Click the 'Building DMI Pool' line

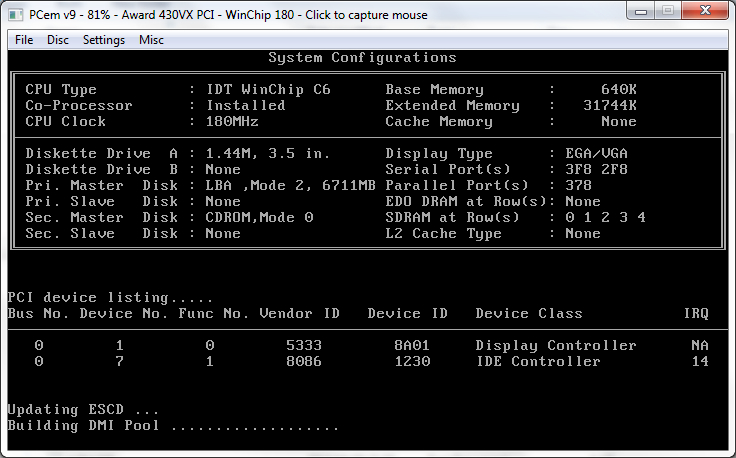click(x=173, y=426)
